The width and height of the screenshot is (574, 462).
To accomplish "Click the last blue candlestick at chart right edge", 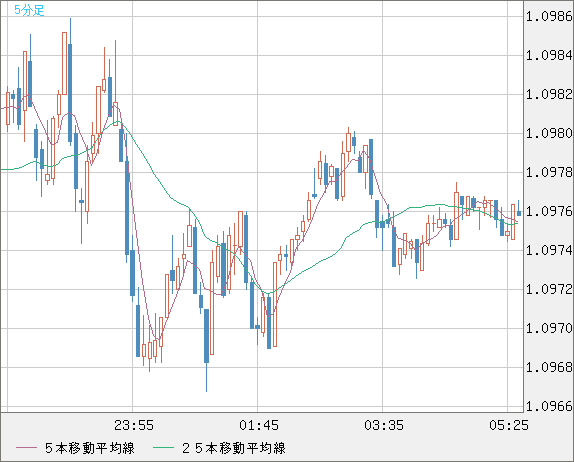I will click(519, 213).
